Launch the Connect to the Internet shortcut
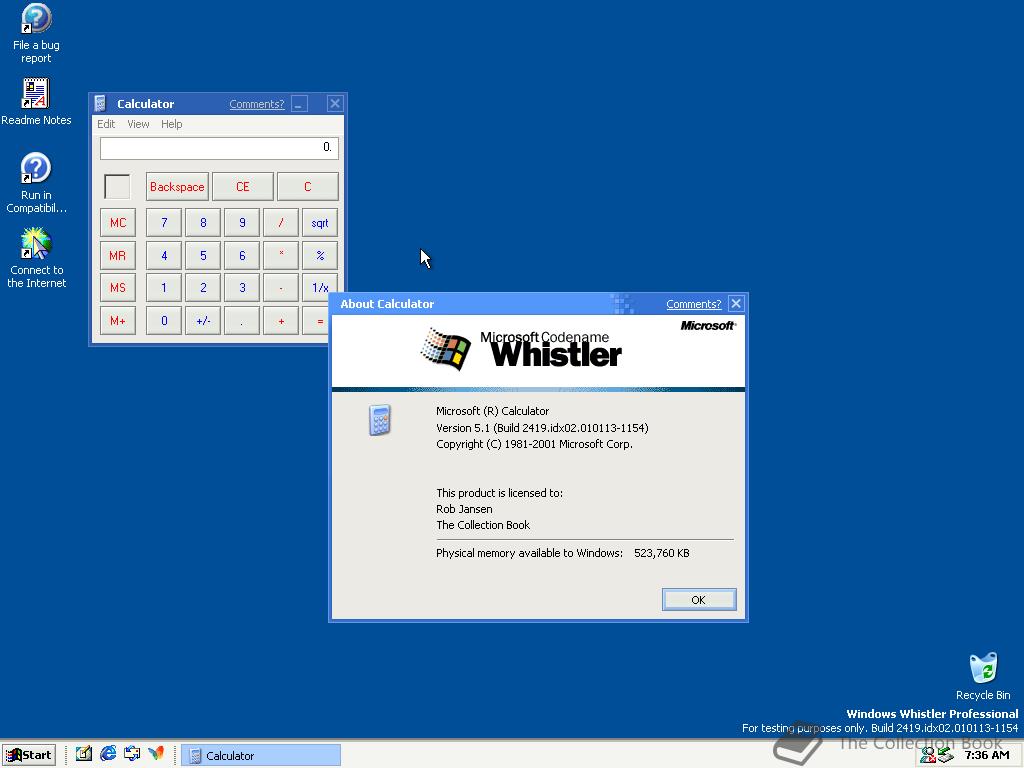 (x=36, y=258)
